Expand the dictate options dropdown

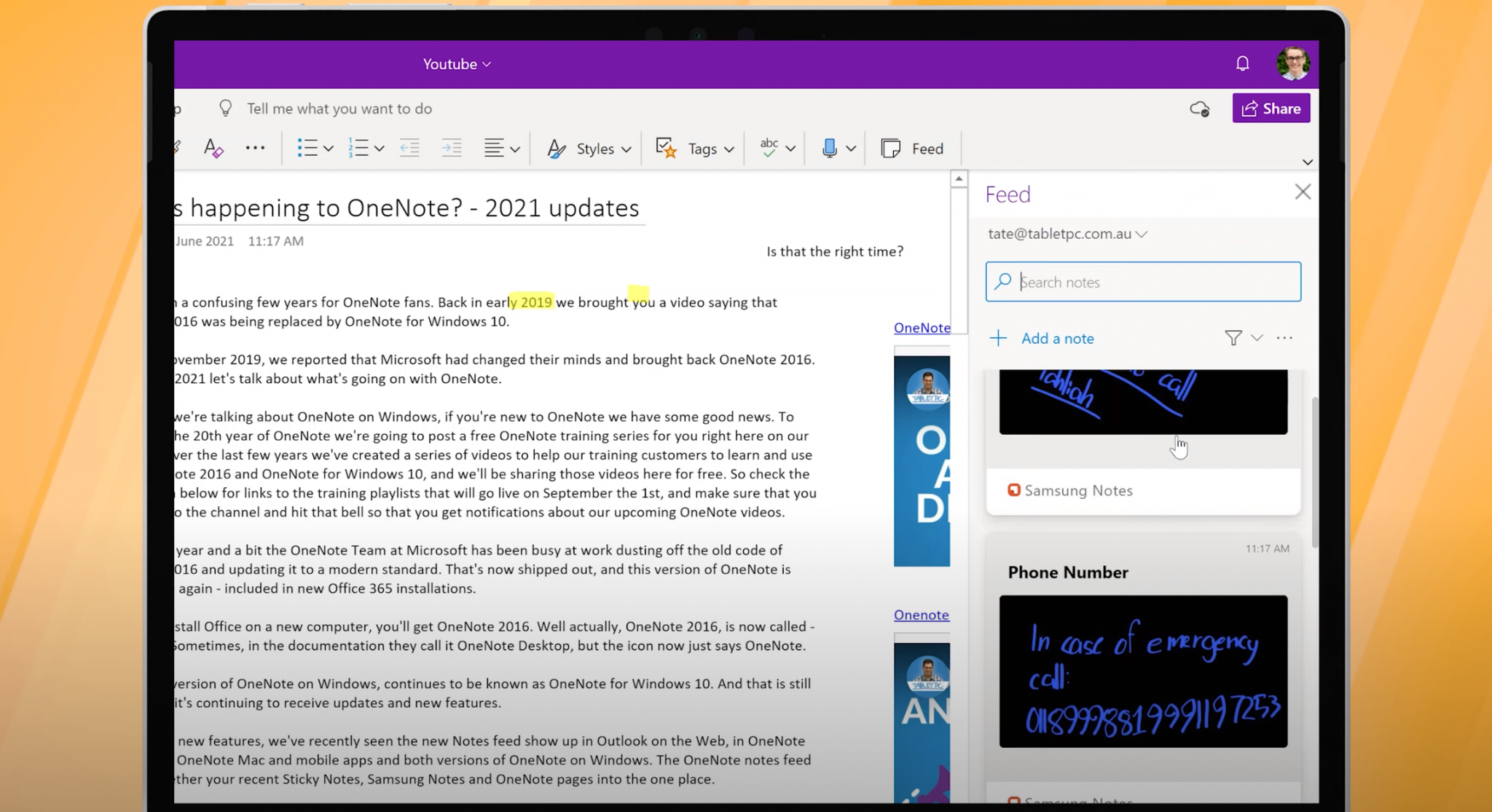pos(851,149)
